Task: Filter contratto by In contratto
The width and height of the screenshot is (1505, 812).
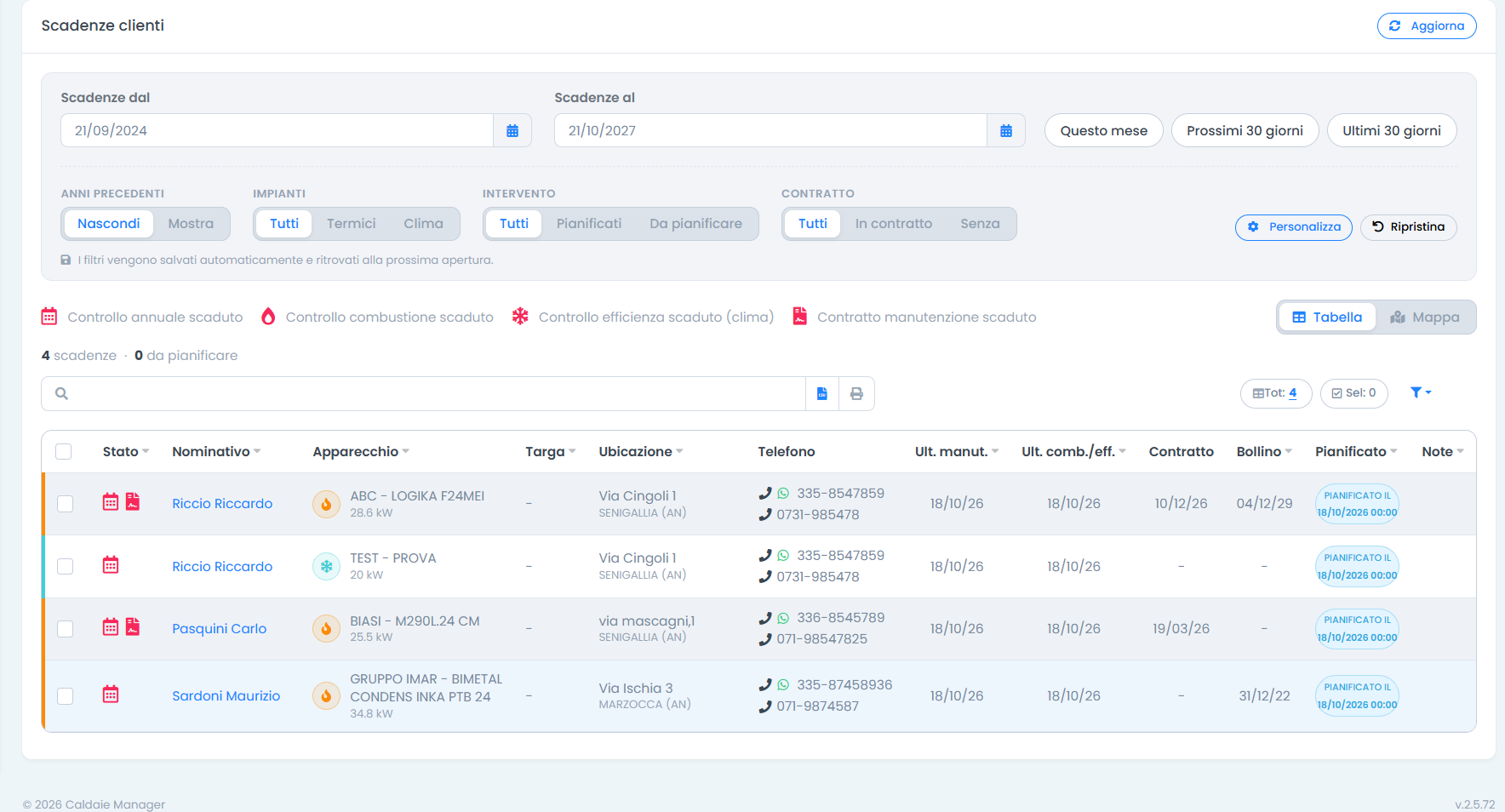Action: 893,224
